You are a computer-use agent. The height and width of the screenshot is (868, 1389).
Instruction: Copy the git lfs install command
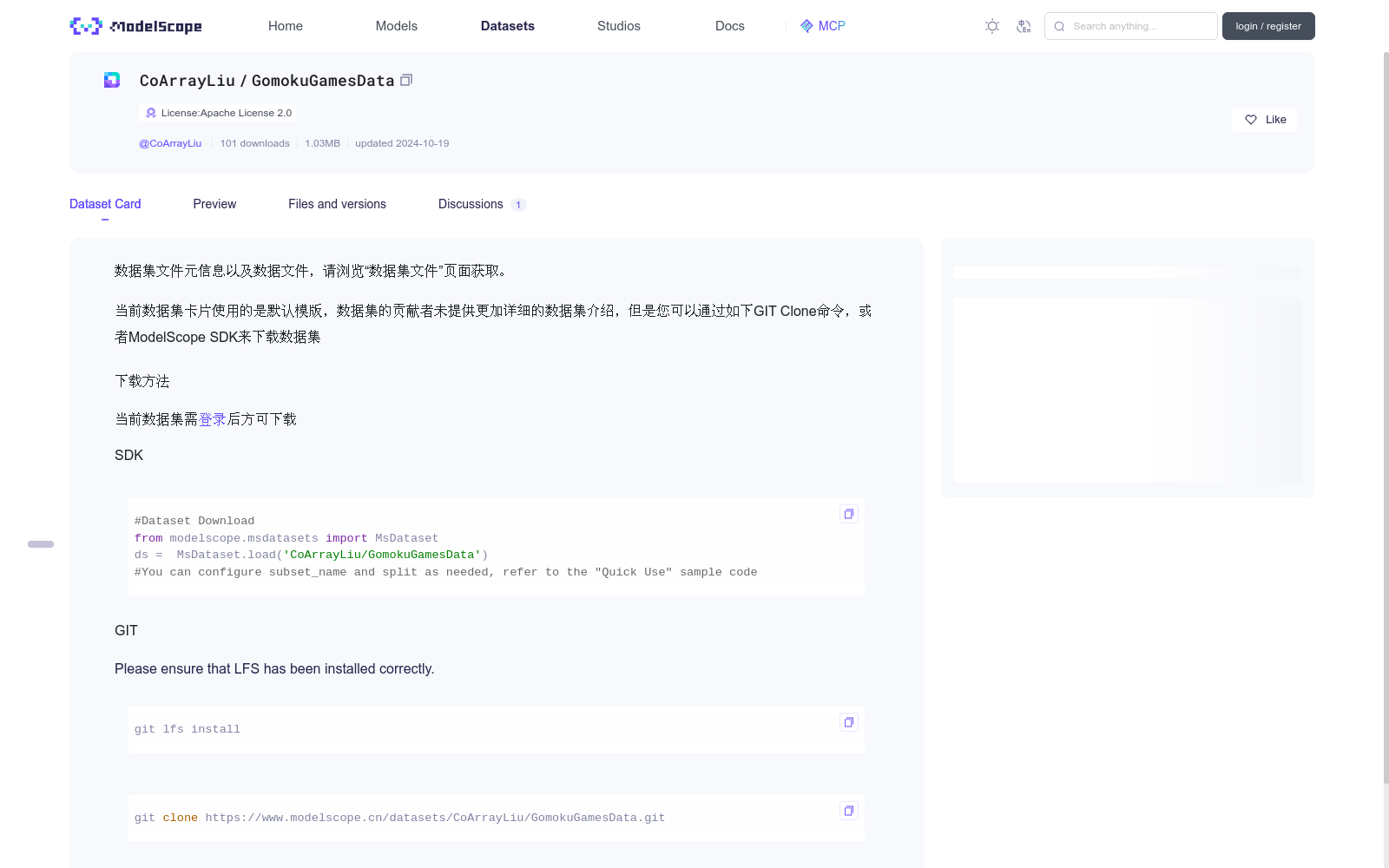click(849, 722)
